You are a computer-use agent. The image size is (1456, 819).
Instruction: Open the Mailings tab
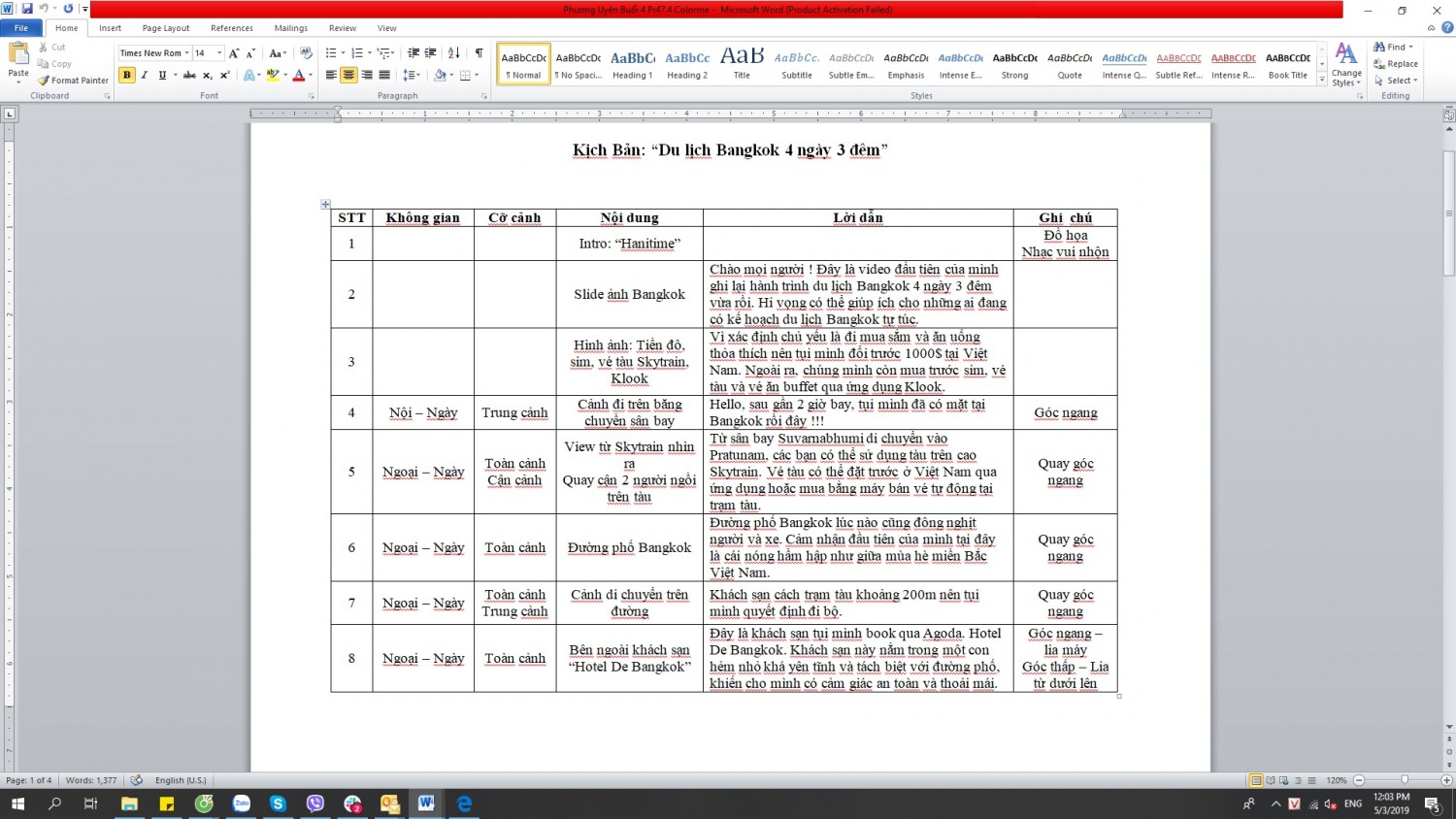click(290, 28)
